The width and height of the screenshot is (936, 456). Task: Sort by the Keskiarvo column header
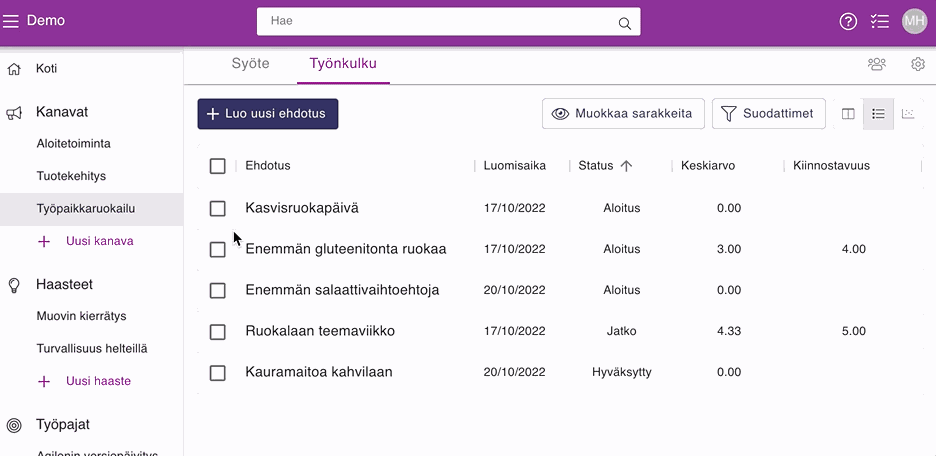708,166
